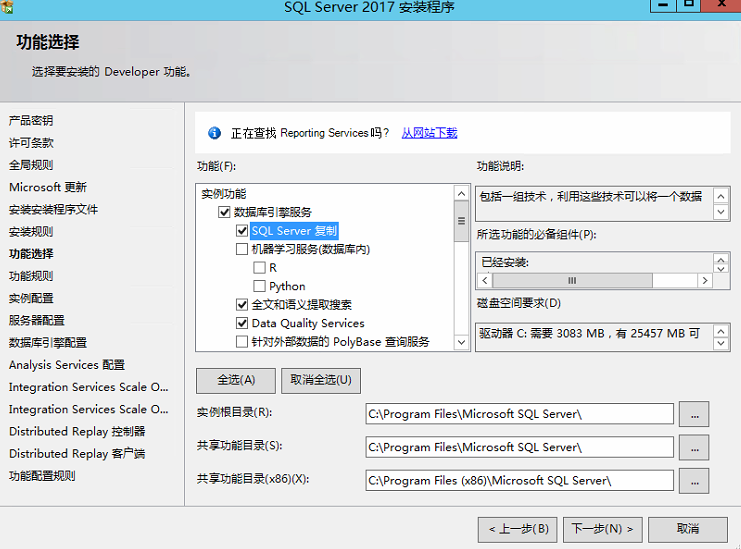Click the 实例功能 tree heading
This screenshot has height=549, width=741.
coord(224,194)
